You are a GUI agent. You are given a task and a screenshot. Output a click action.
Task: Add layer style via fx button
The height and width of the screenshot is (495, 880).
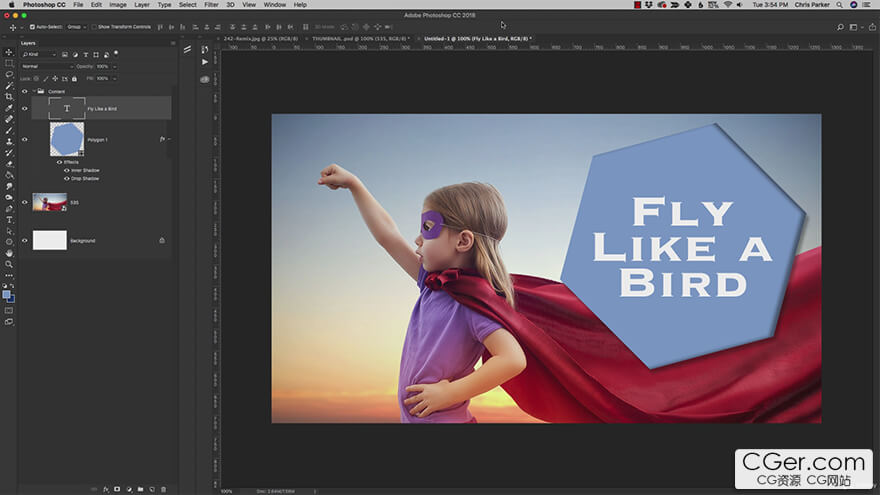coord(105,489)
